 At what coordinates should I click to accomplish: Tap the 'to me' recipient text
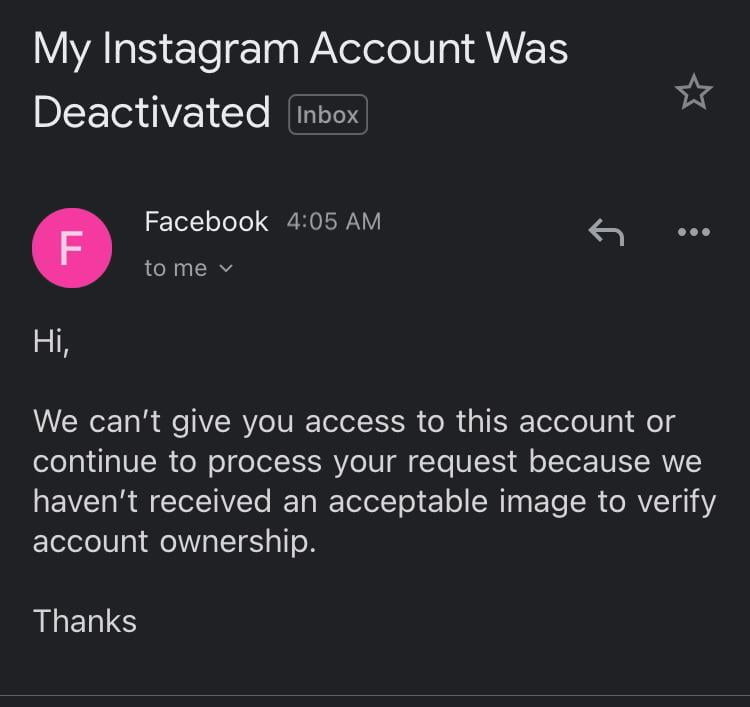tap(176, 268)
